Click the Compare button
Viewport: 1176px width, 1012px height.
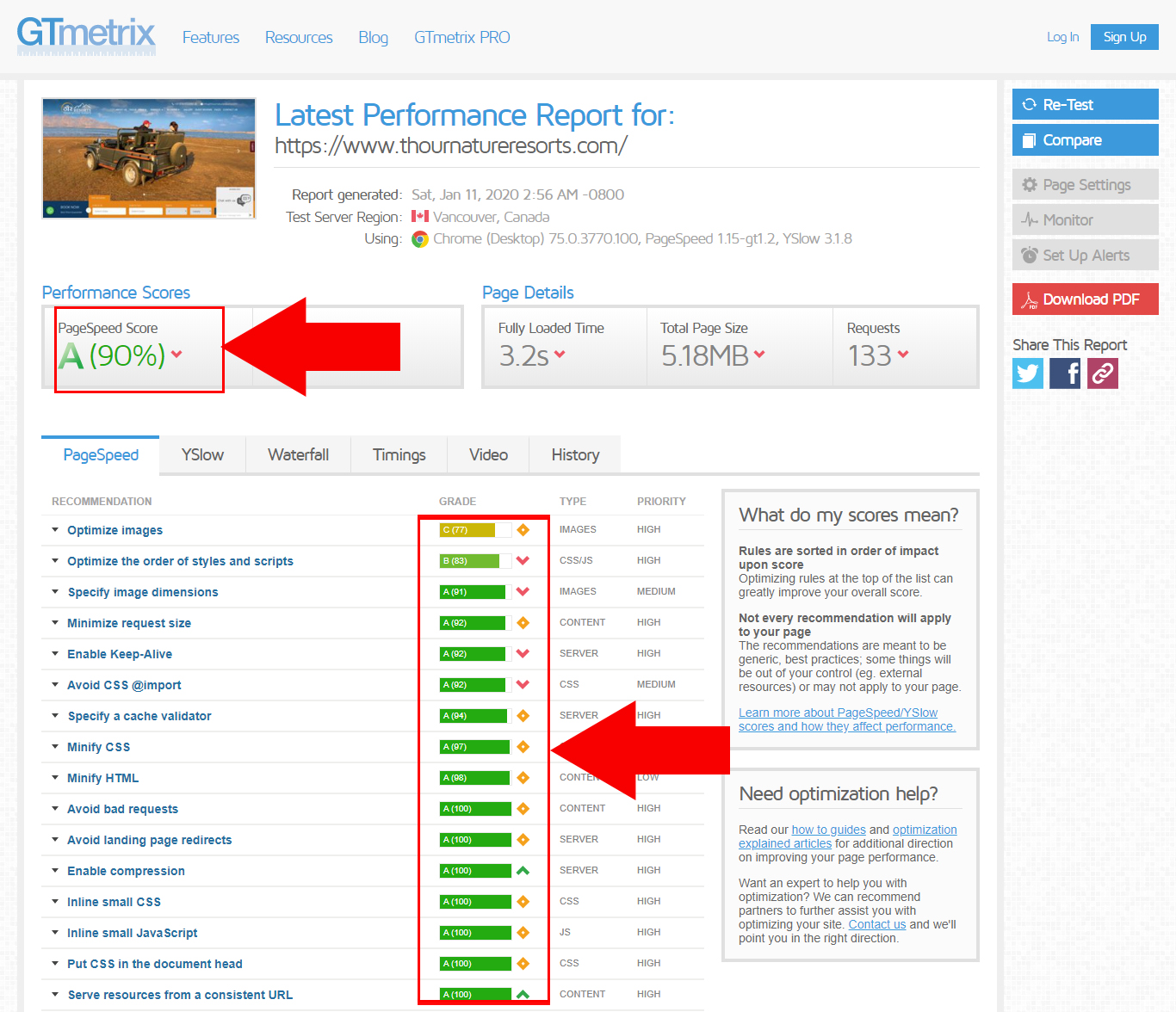pos(1086,140)
